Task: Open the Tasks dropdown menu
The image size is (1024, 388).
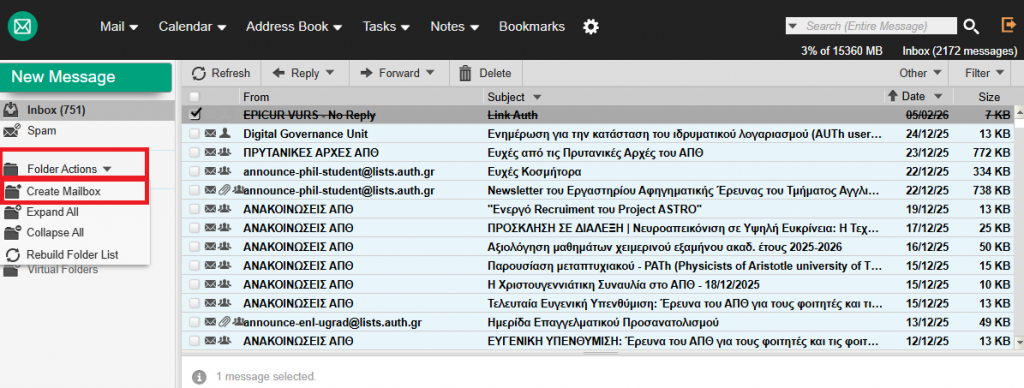Action: [386, 27]
